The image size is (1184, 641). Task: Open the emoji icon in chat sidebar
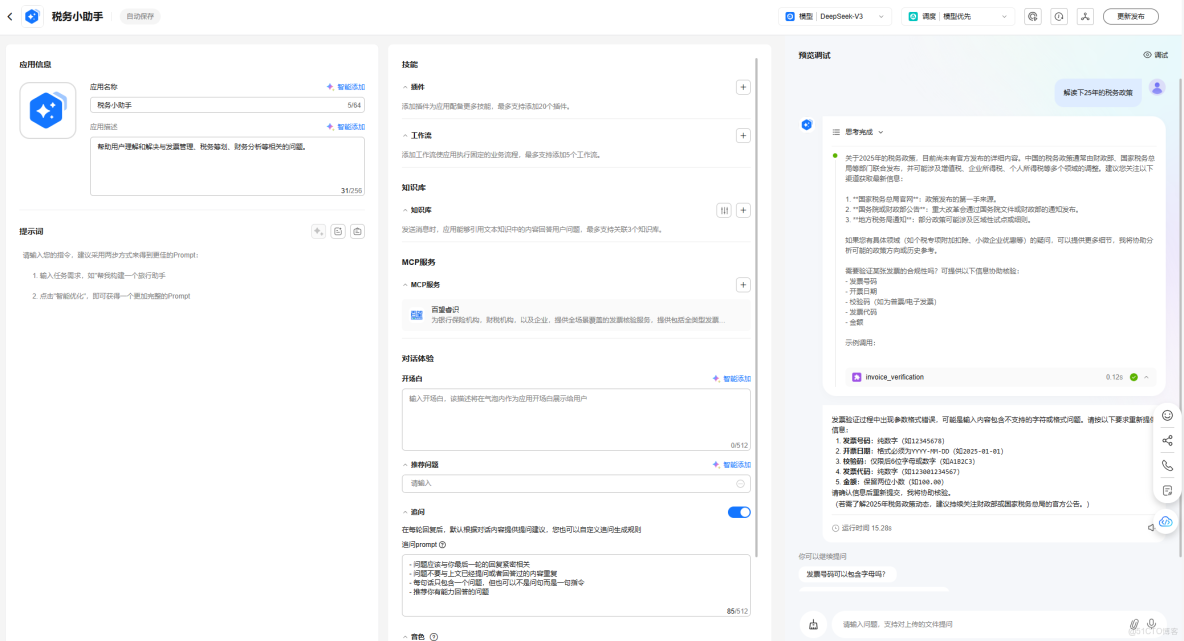[x=1167, y=414]
